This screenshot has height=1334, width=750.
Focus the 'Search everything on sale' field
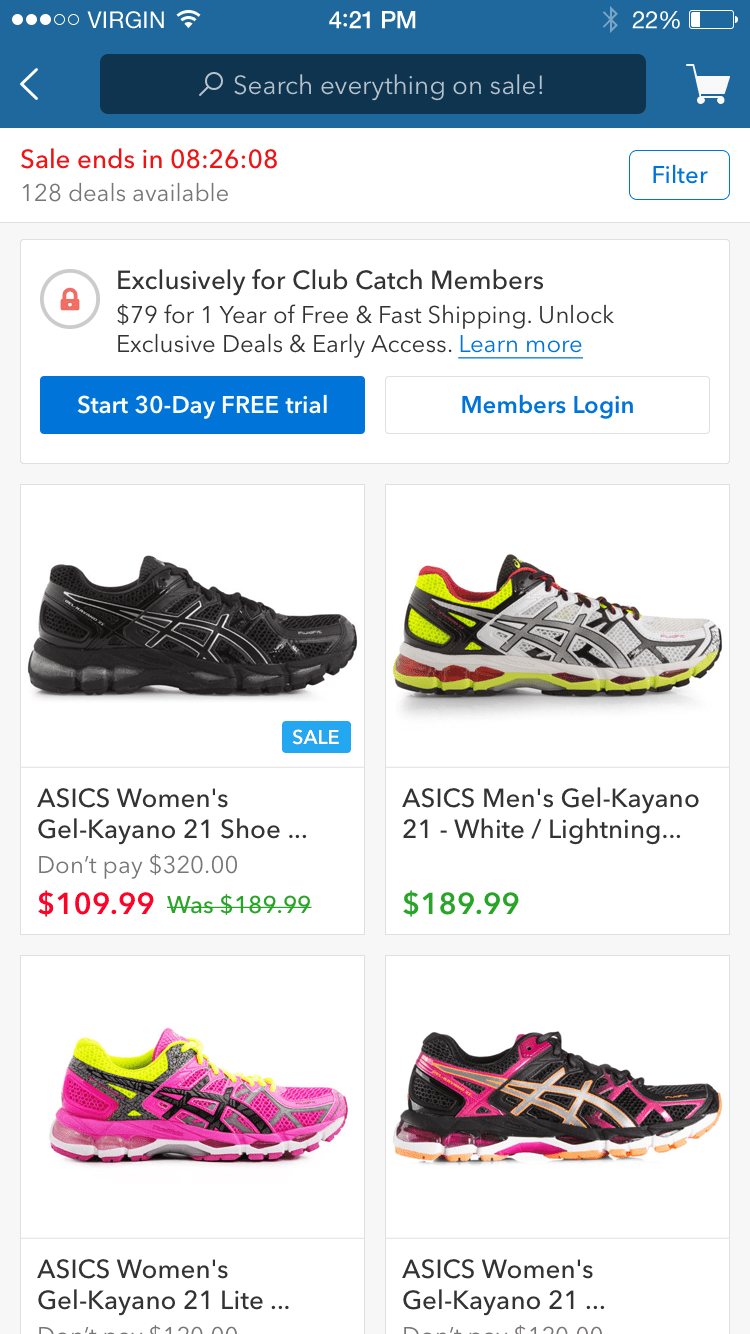tap(388, 85)
